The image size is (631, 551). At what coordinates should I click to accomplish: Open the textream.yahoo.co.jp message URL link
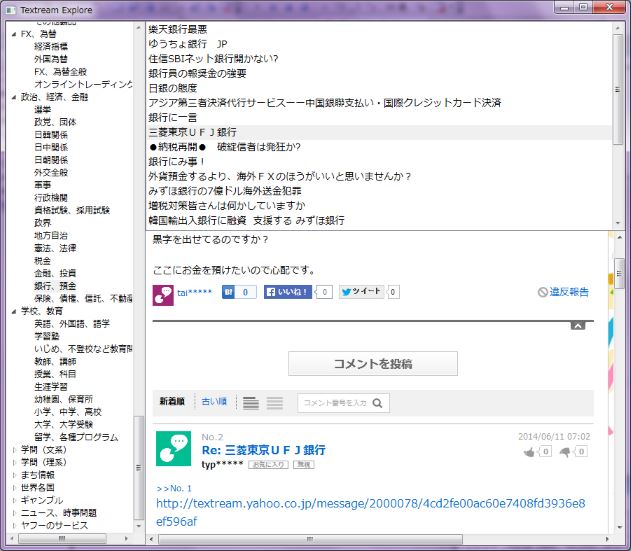pyautogui.click(x=371, y=512)
